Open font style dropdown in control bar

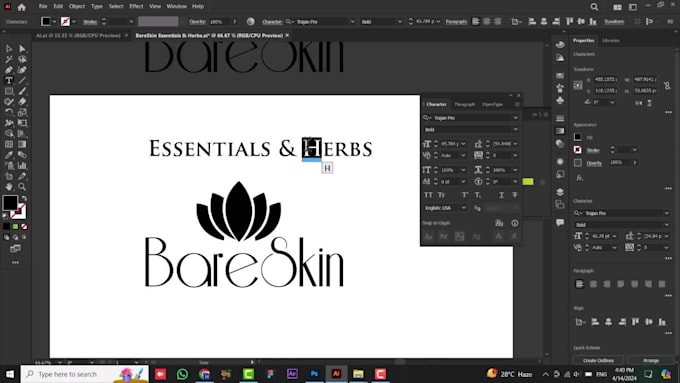point(399,21)
